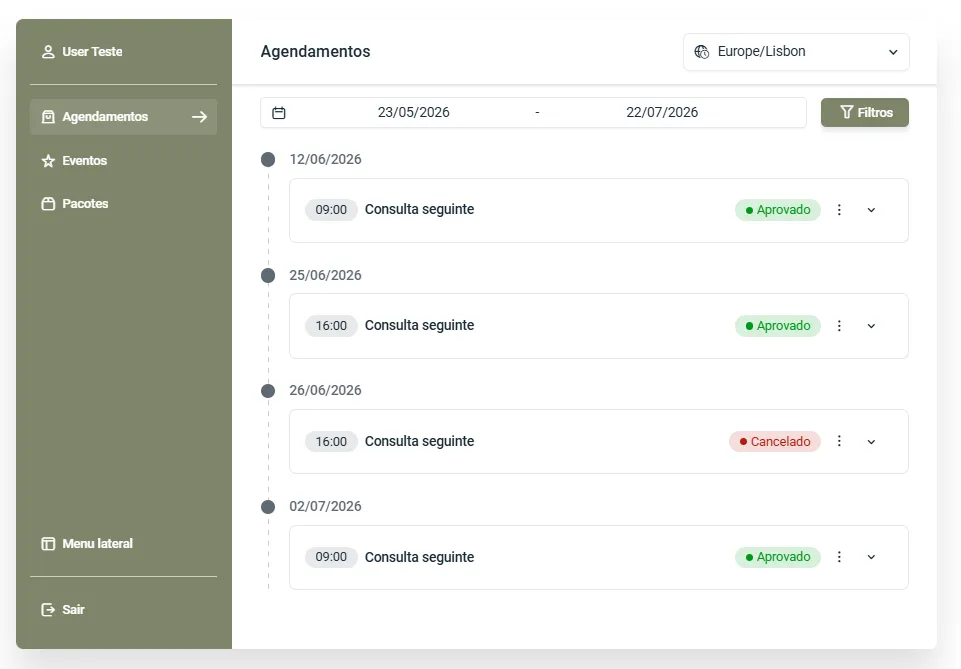Open Pacotes in the sidebar
The height and width of the screenshot is (669, 961).
point(123,204)
